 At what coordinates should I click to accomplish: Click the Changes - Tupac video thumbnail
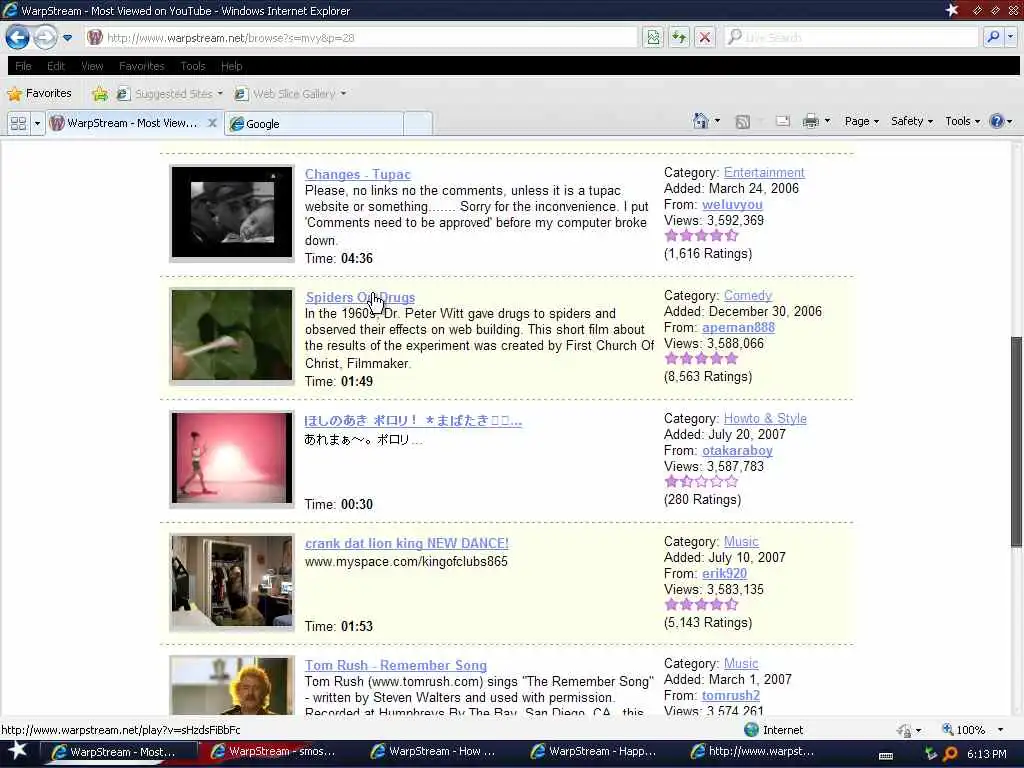(232, 213)
